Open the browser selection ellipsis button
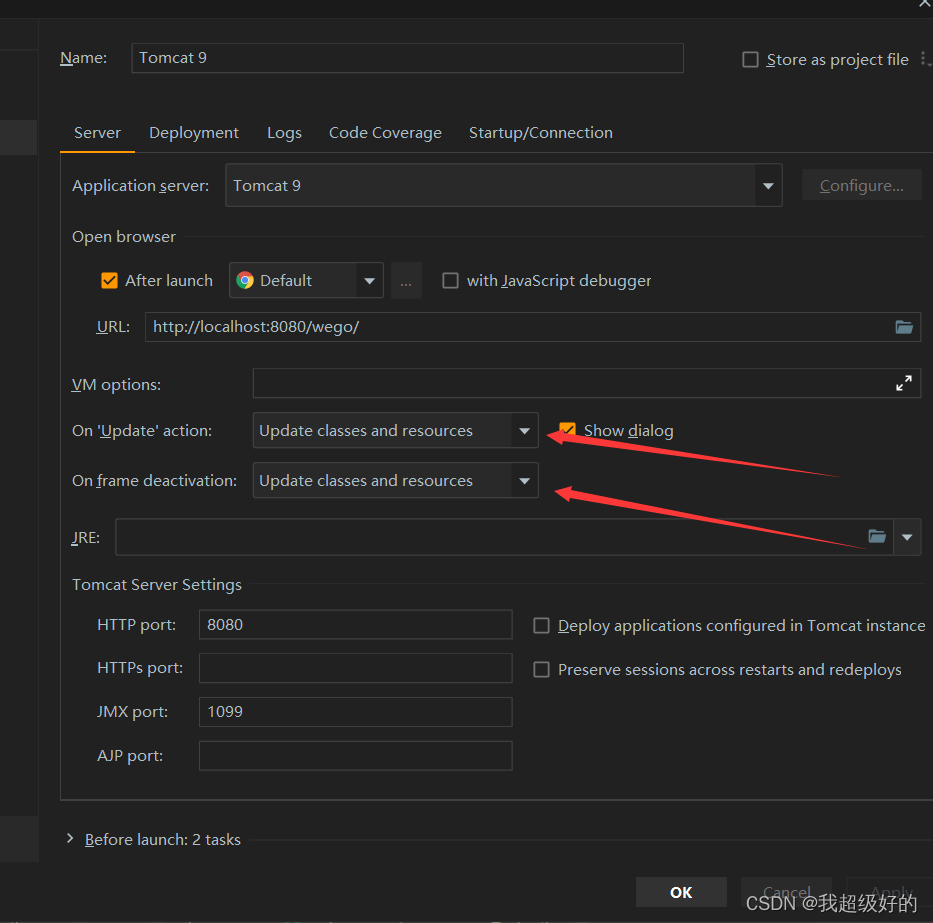 pos(406,280)
